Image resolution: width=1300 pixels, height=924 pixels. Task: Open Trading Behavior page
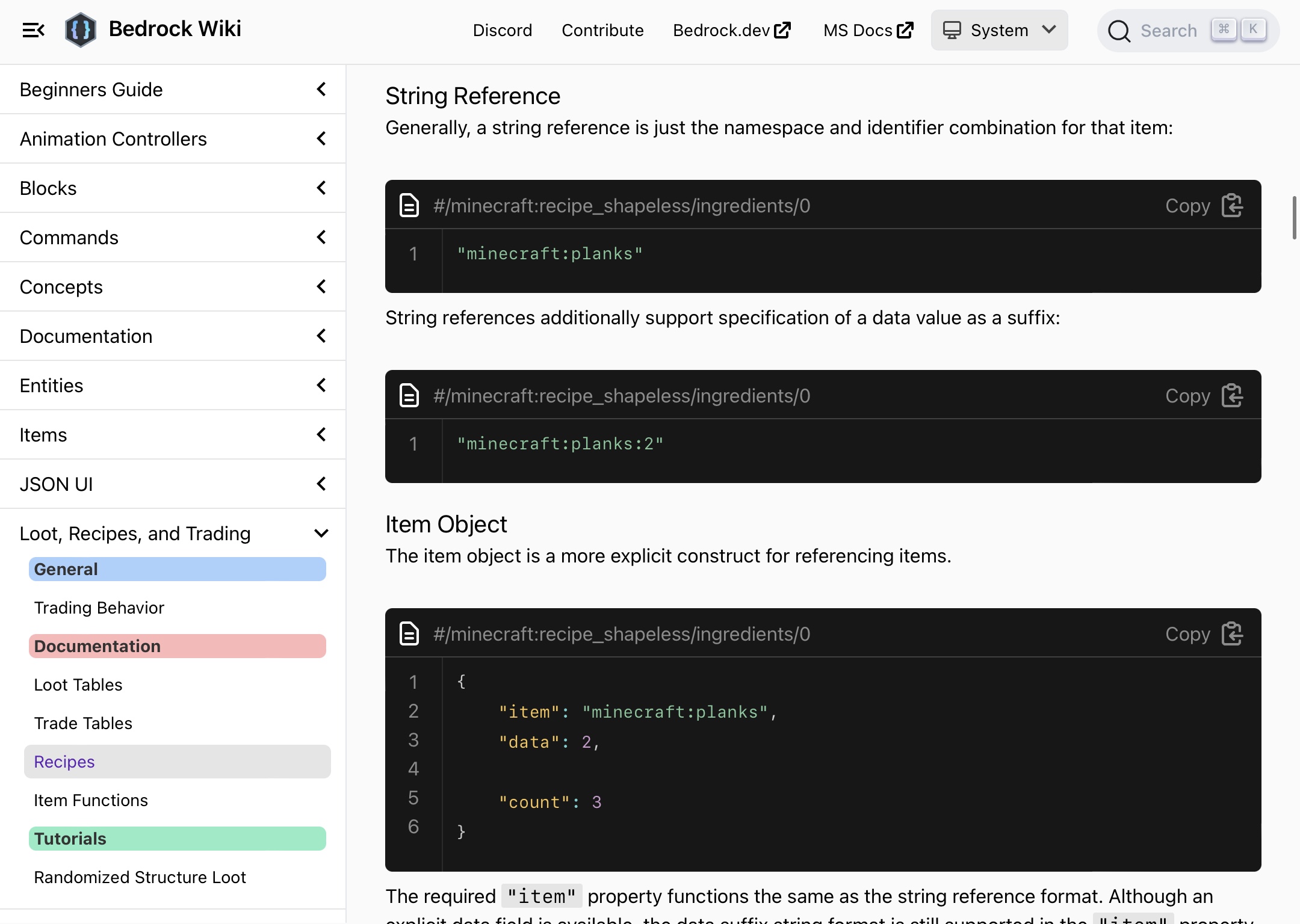pyautogui.click(x=99, y=608)
